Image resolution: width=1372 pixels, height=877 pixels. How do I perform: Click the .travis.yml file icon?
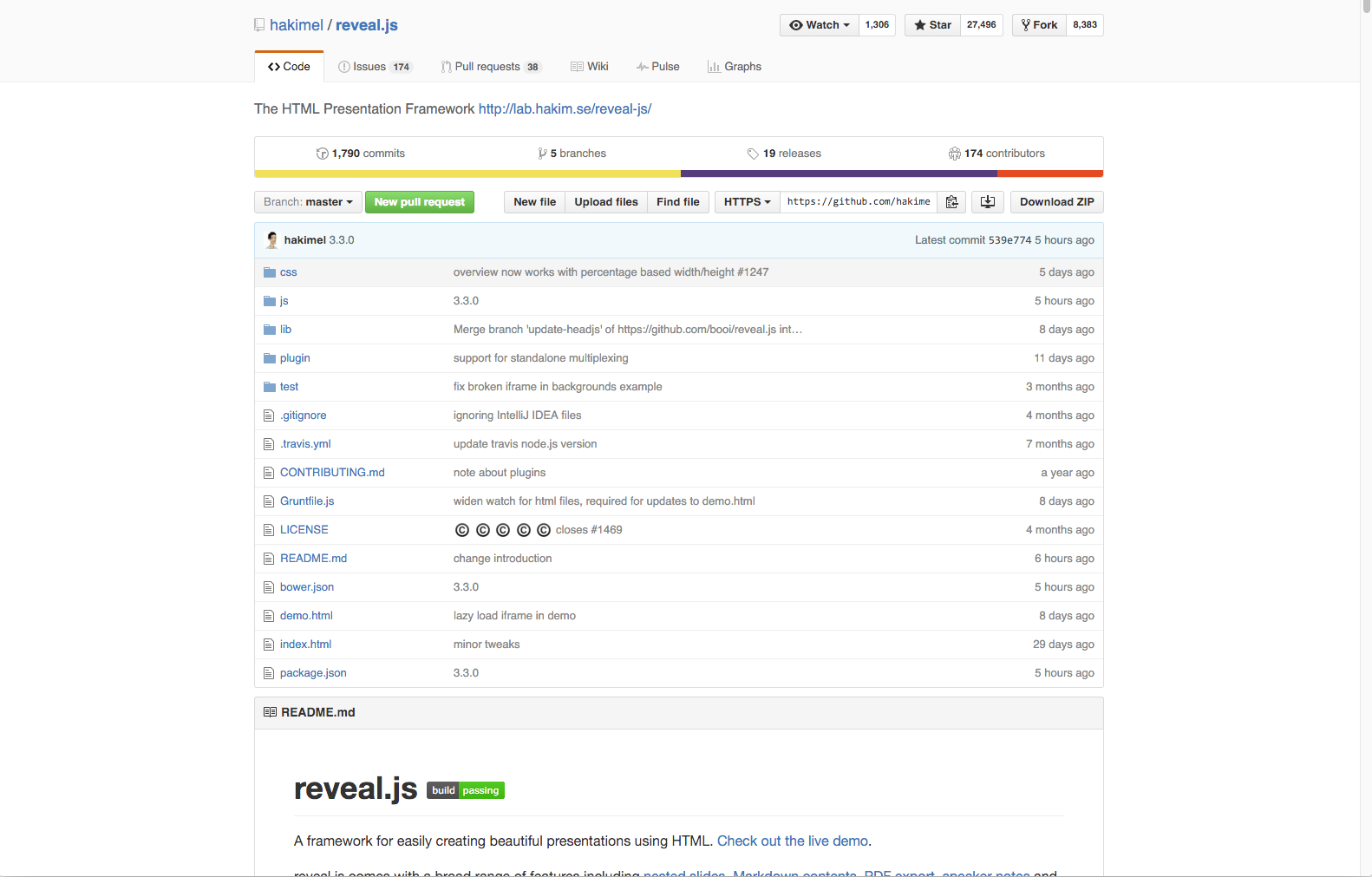269,444
